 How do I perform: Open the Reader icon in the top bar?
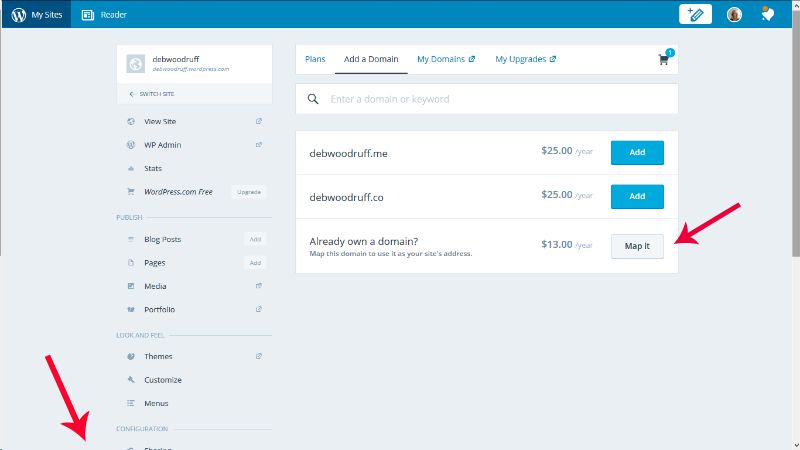point(88,15)
